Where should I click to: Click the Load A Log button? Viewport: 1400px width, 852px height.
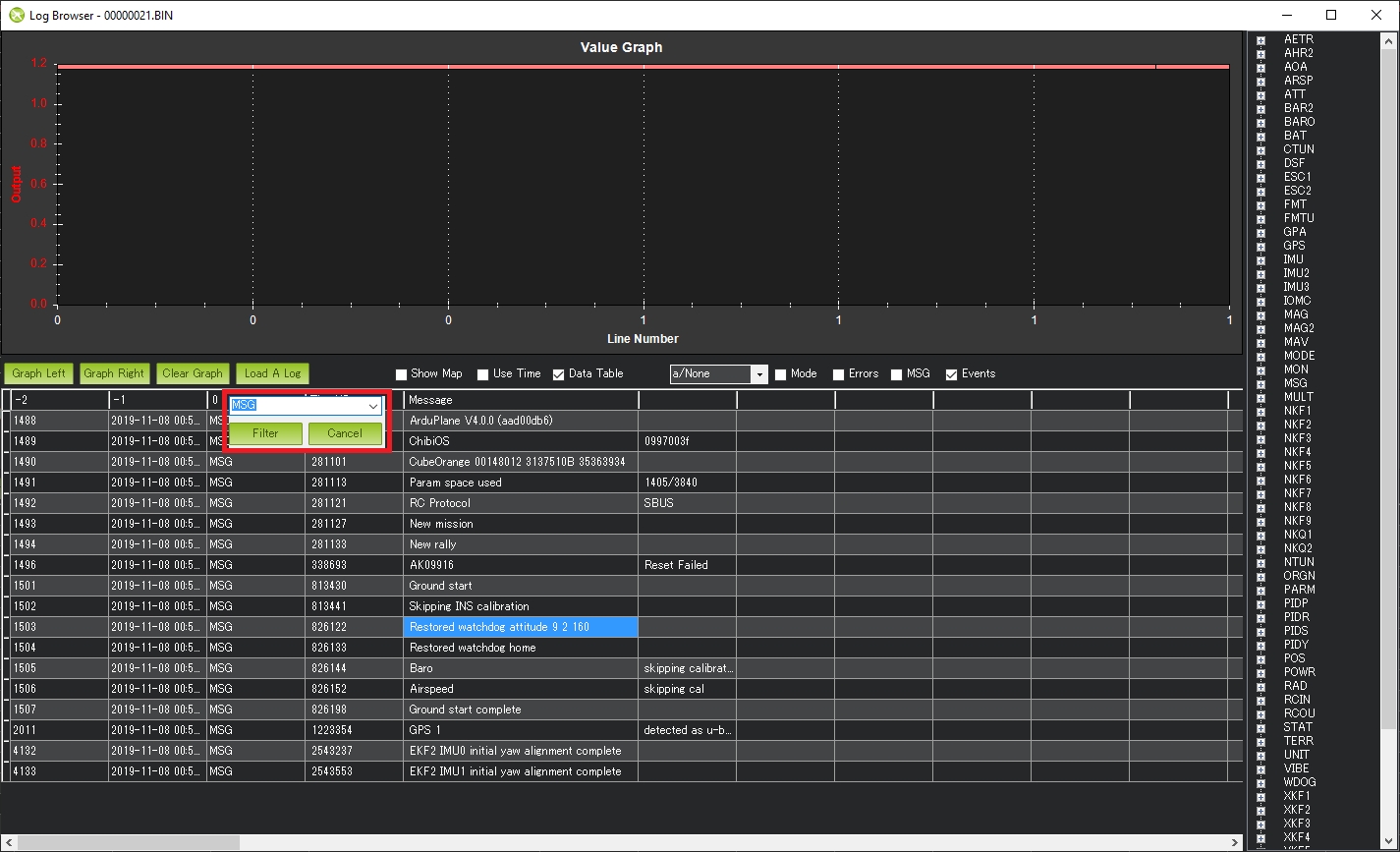click(272, 373)
